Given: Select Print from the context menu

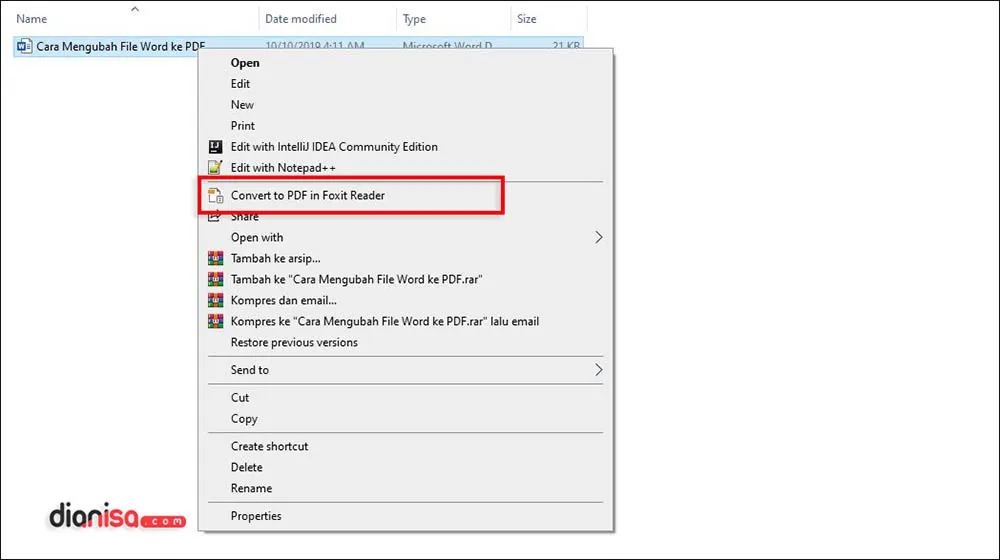Looking at the screenshot, I should tap(242, 126).
